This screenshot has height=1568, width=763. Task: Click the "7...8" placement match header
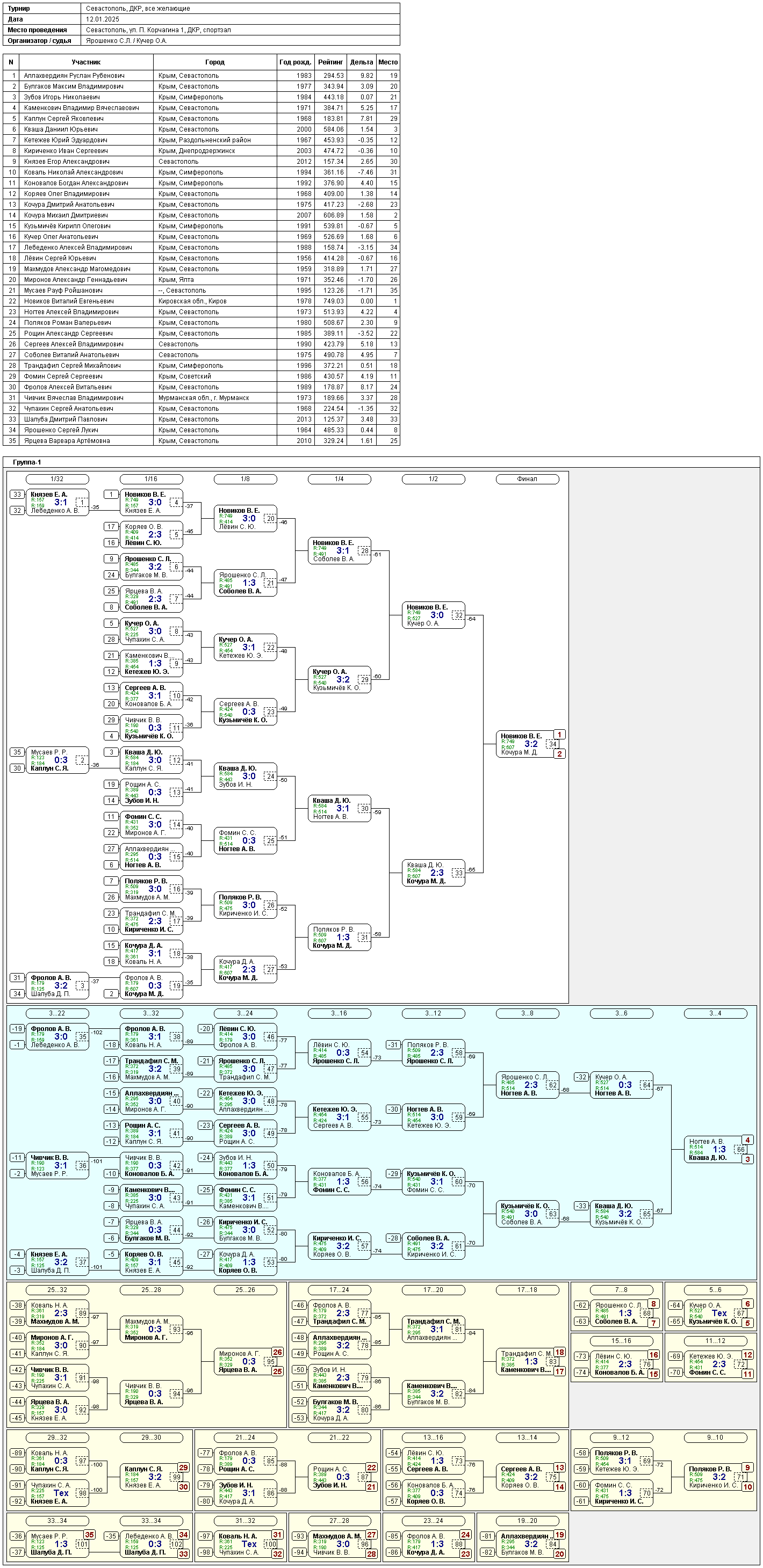click(621, 1290)
